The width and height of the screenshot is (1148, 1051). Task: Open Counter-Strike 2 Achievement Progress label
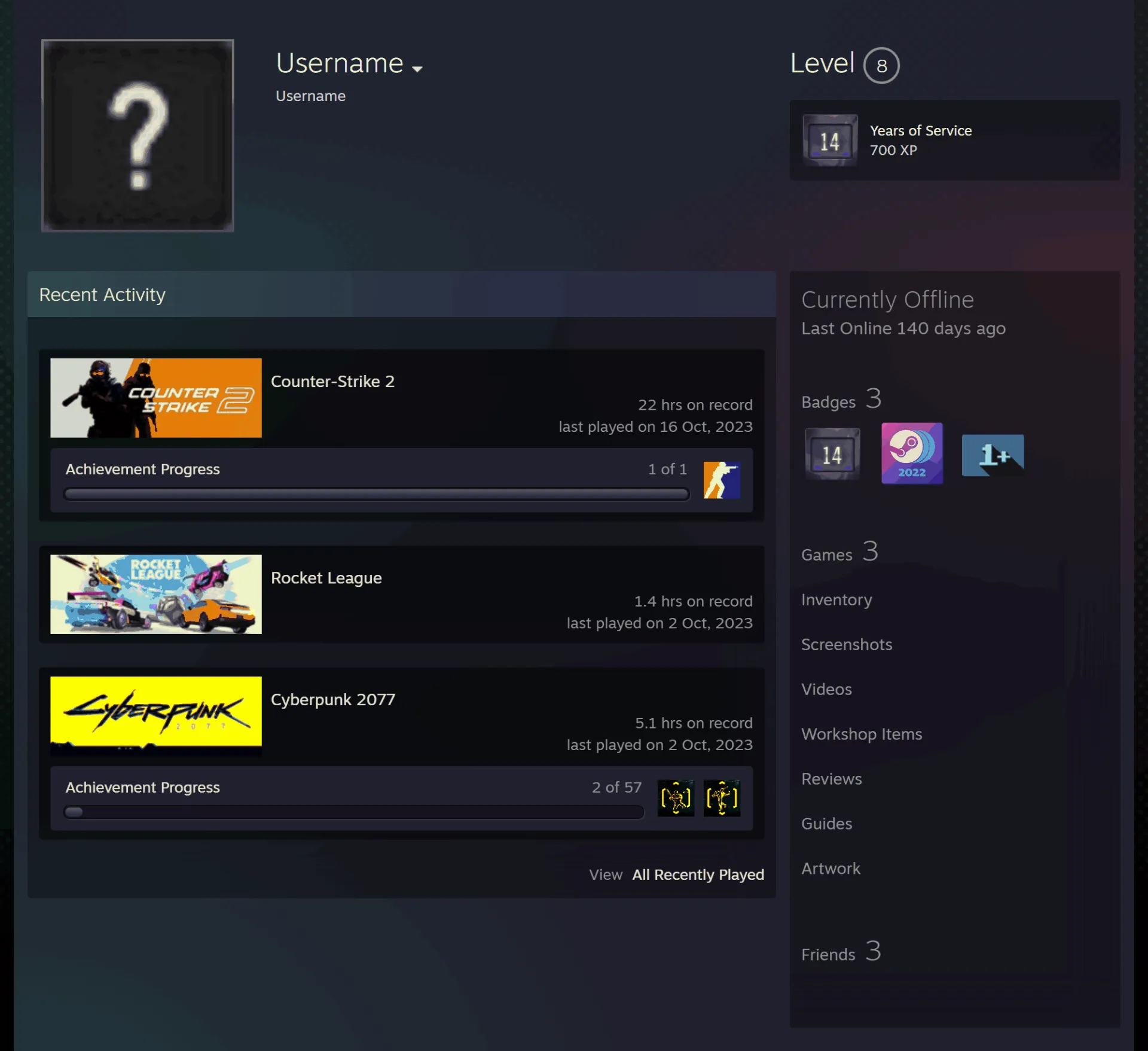coord(143,469)
